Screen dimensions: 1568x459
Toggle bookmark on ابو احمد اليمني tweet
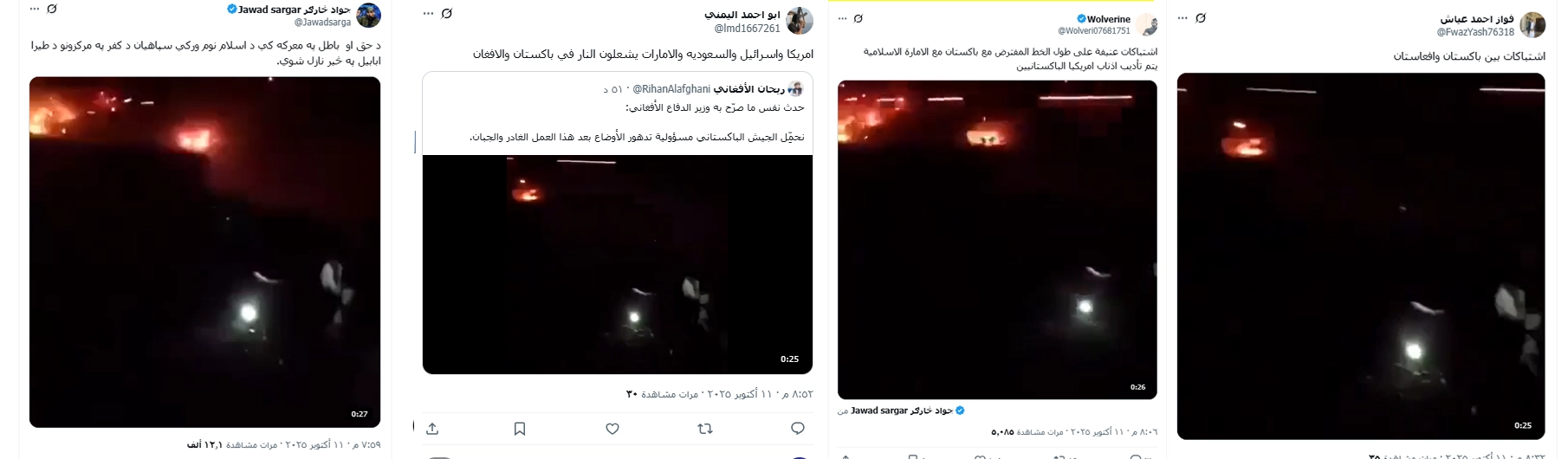(x=520, y=429)
